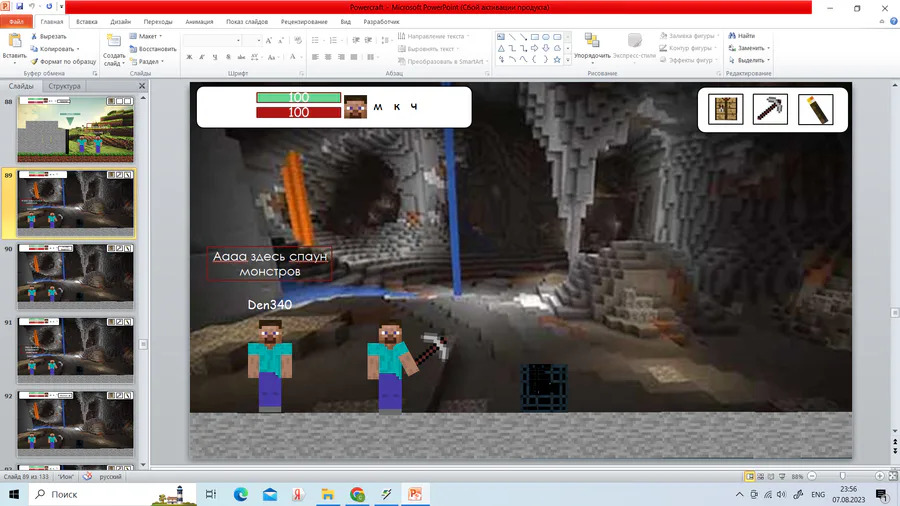Screen dimensions: 900x506
Task: Select the down arrow shape
Action: [546, 48]
